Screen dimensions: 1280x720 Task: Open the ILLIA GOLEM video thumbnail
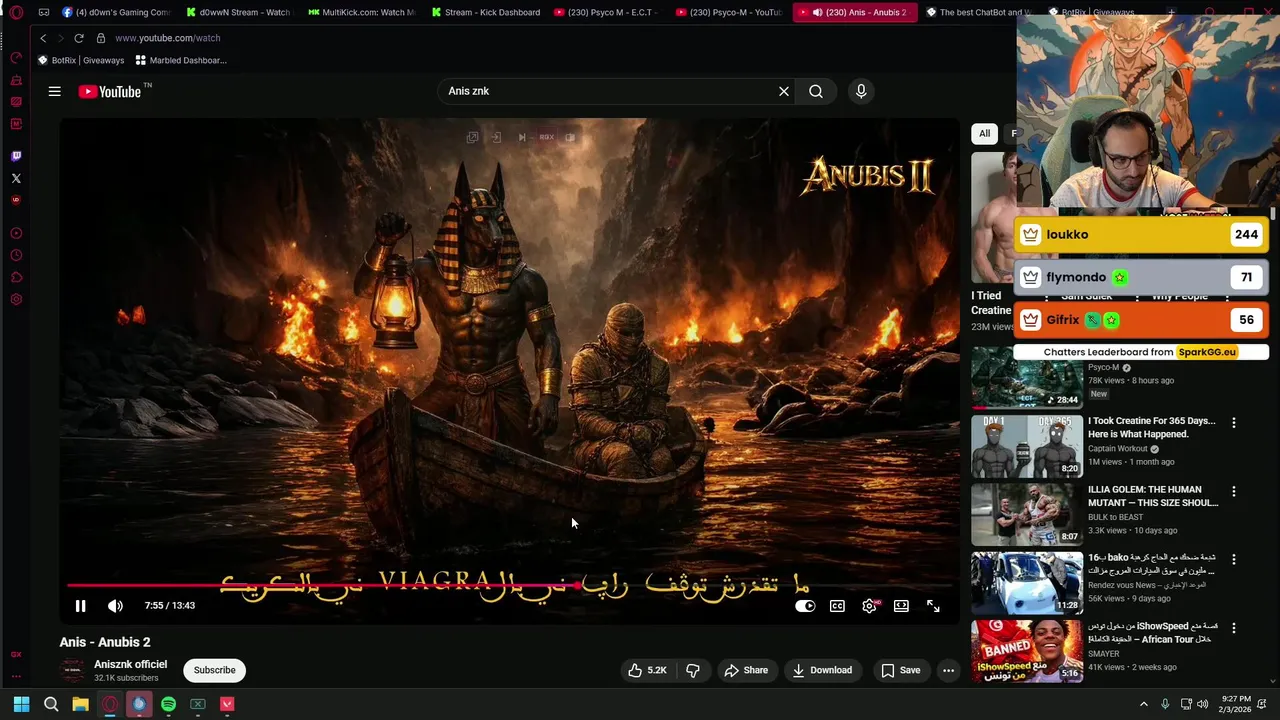coord(1026,514)
